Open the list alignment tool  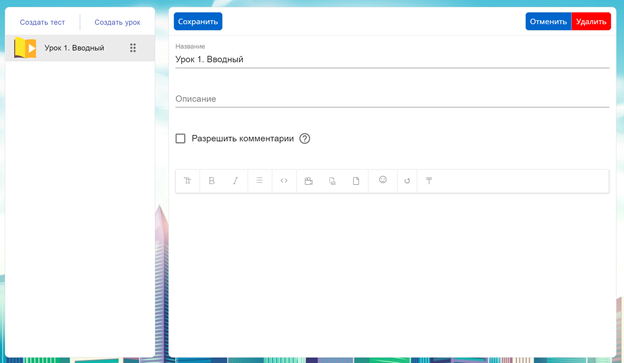(x=259, y=181)
